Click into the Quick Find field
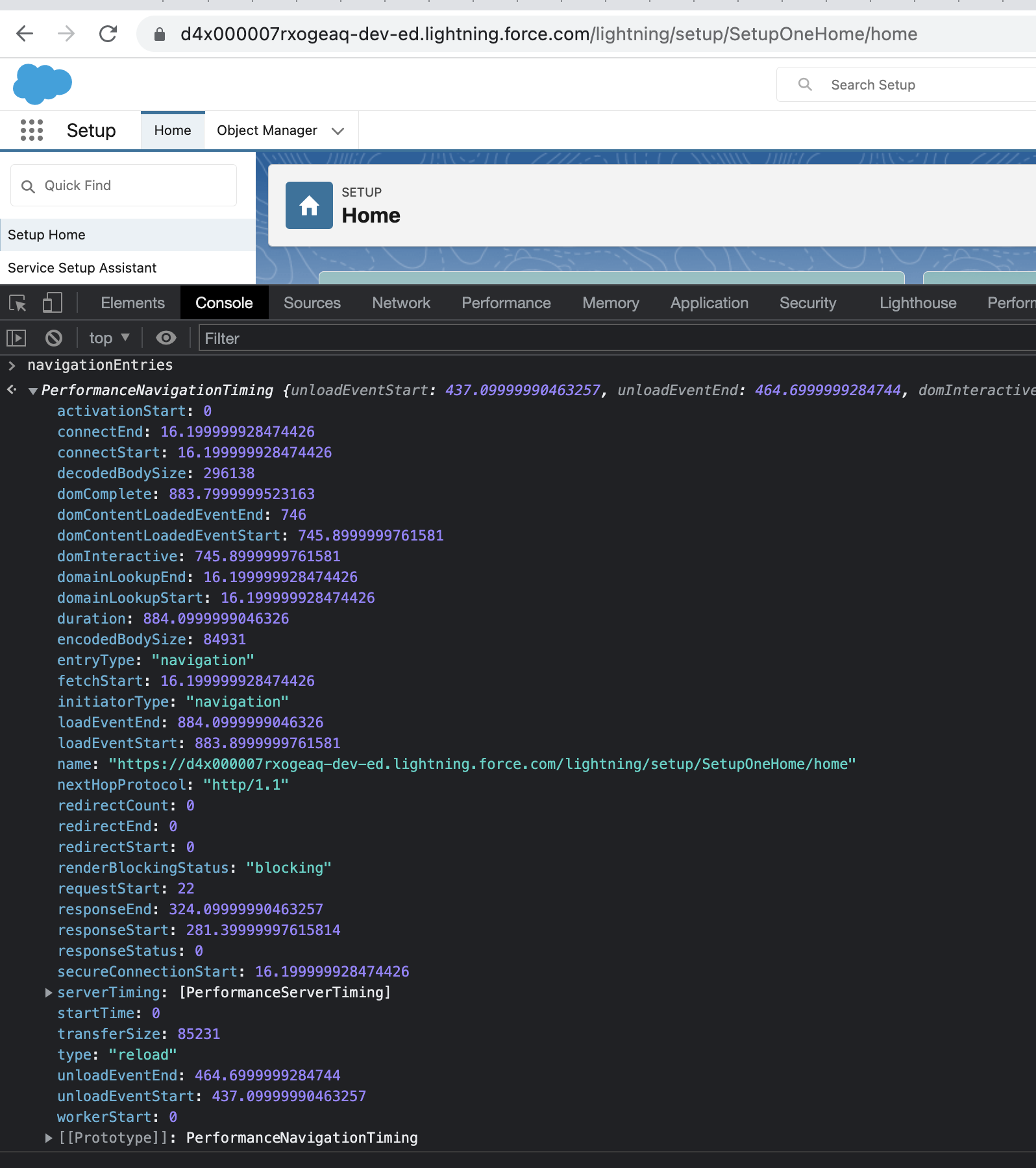1036x1168 pixels. tap(123, 186)
